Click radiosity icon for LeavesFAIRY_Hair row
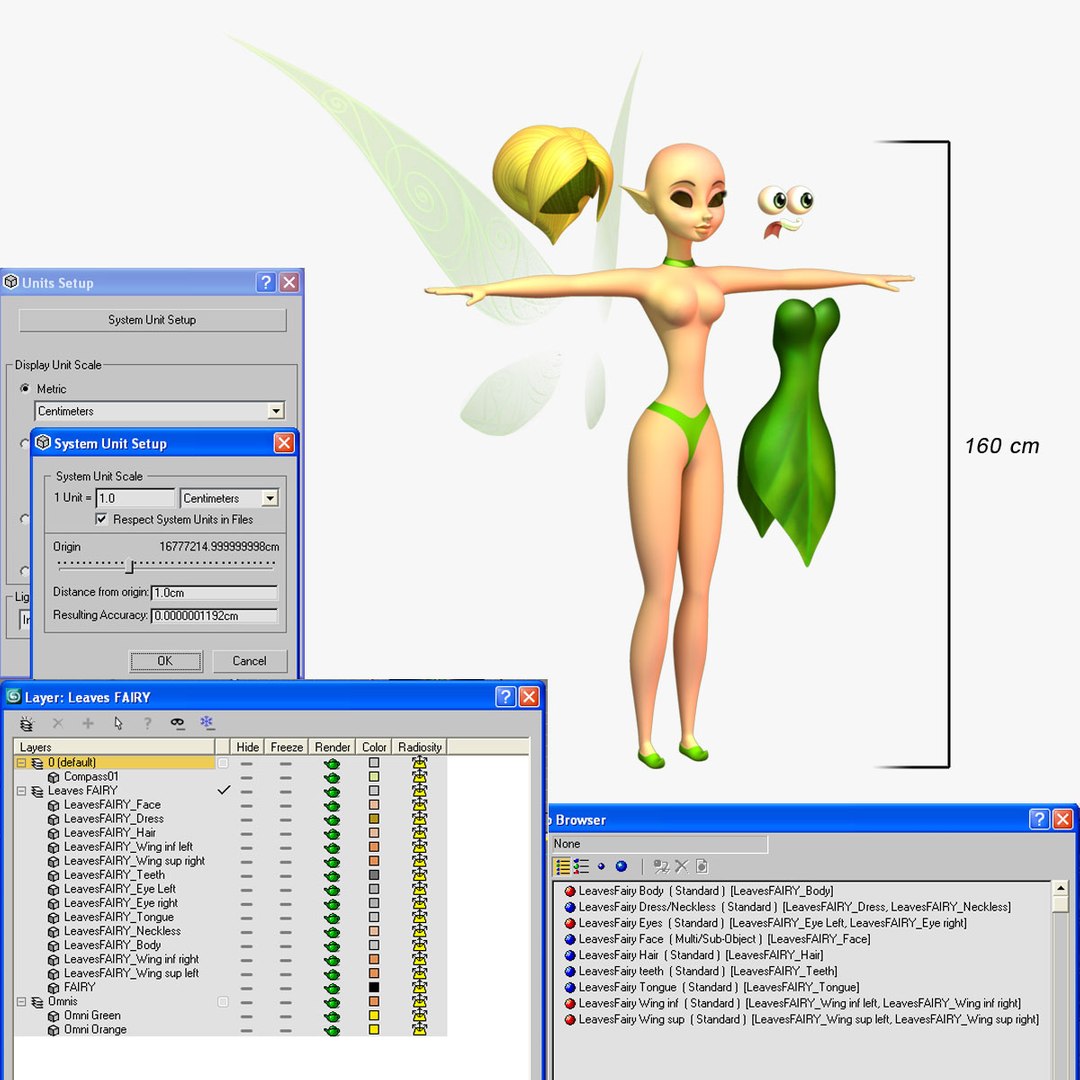This screenshot has height=1080, width=1080. [x=419, y=833]
